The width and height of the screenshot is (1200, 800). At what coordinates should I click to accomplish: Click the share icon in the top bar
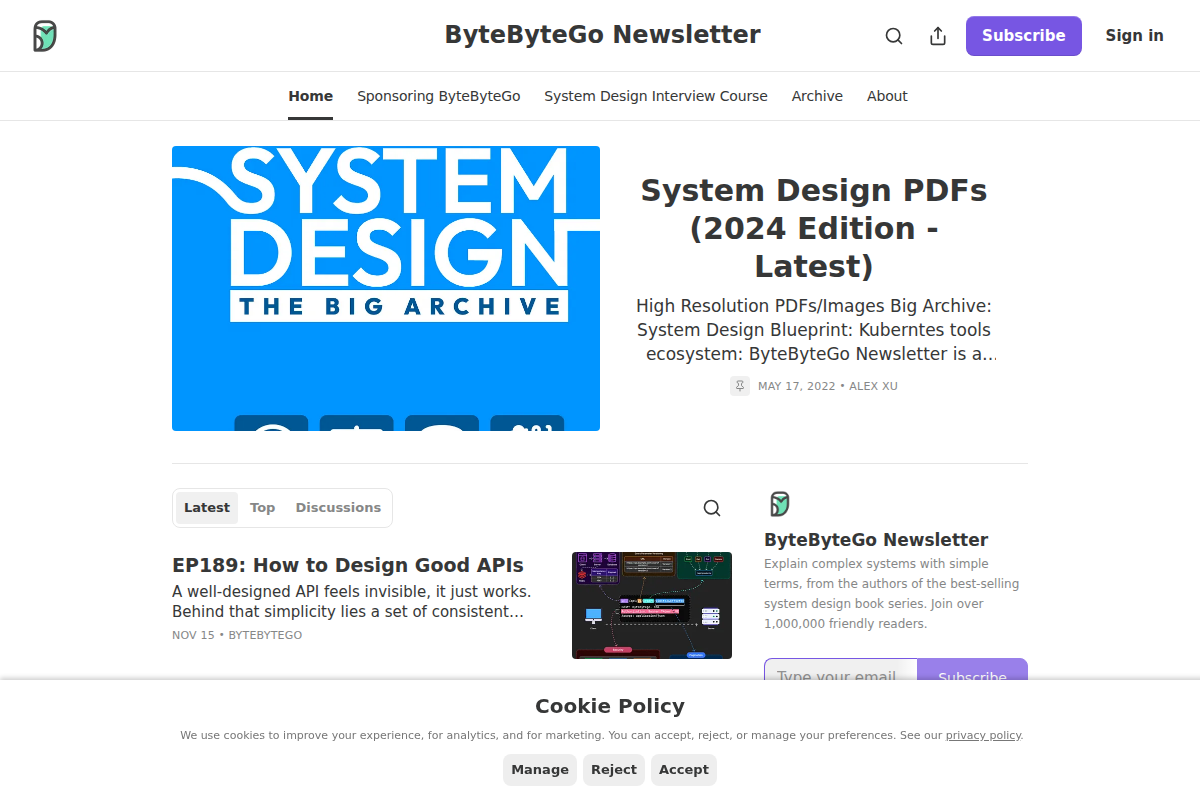(x=937, y=35)
